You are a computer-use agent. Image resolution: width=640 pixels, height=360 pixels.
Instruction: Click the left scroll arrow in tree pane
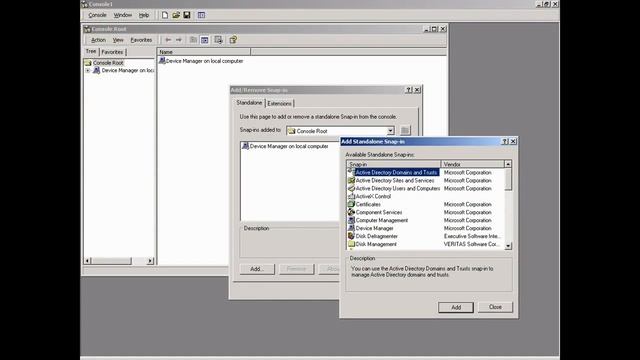[87, 261]
